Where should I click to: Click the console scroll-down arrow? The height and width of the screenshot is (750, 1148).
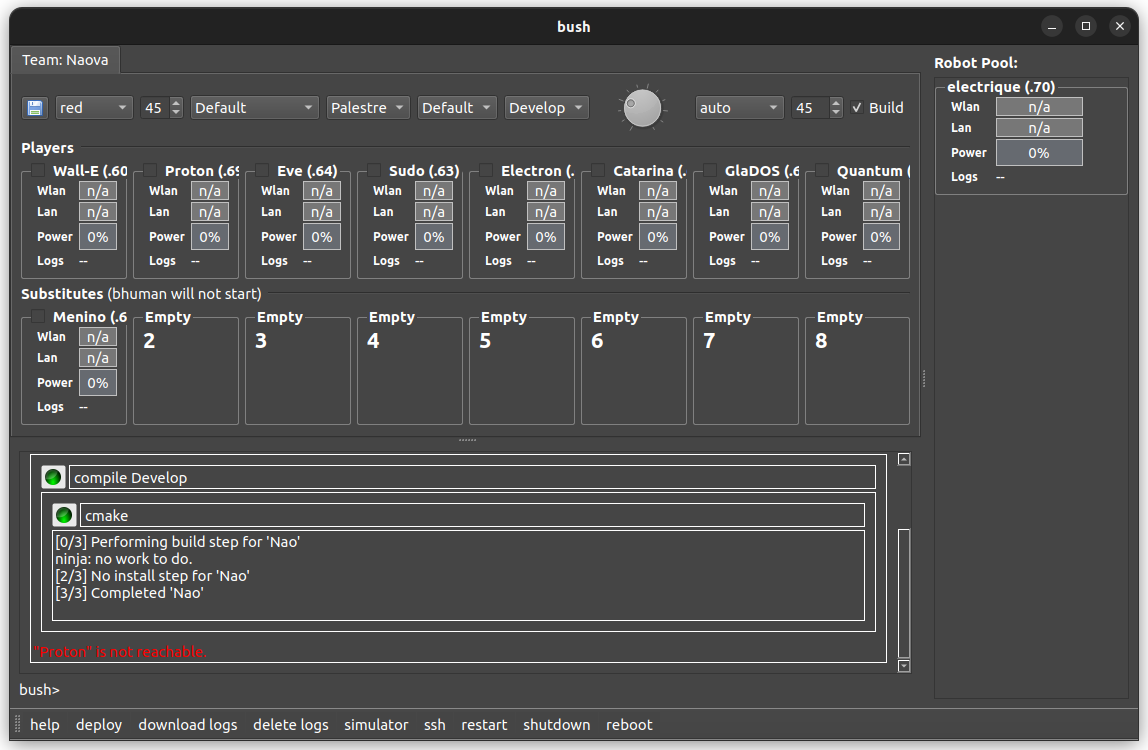[904, 666]
